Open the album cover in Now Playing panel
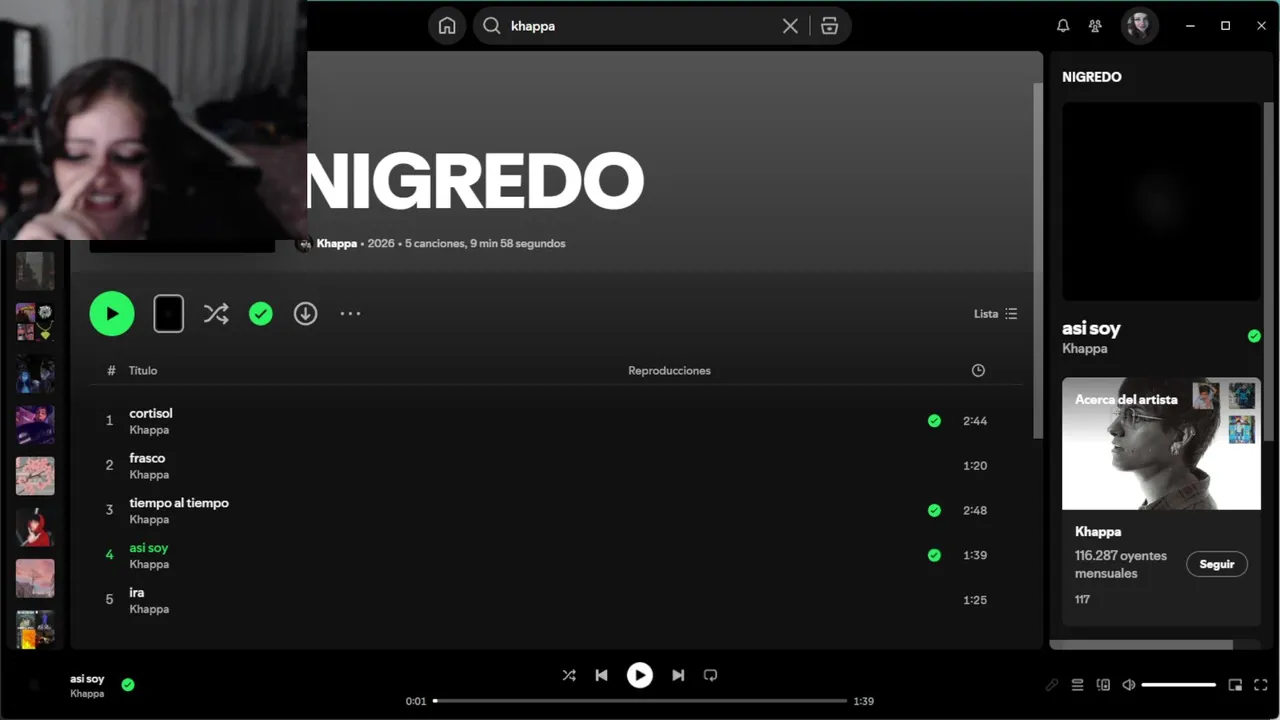Viewport: 1280px width, 720px height. point(1161,201)
